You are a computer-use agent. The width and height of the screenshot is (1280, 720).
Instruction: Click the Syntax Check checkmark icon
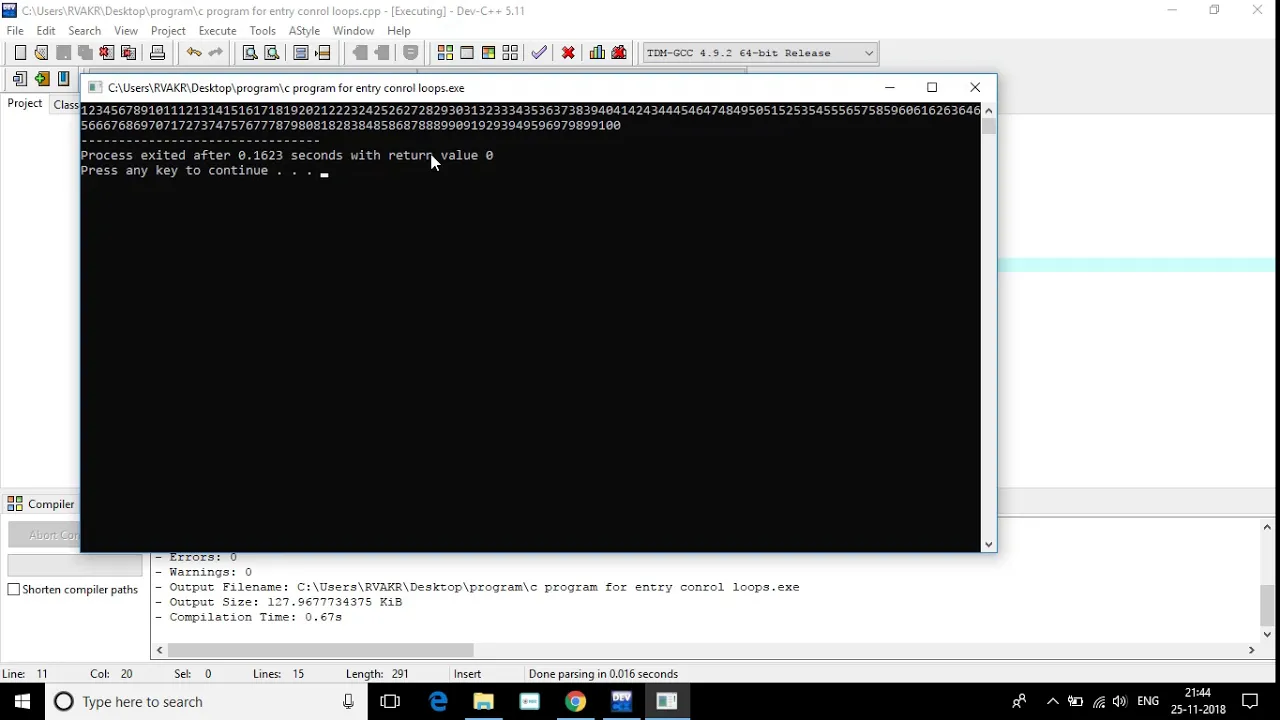(539, 53)
